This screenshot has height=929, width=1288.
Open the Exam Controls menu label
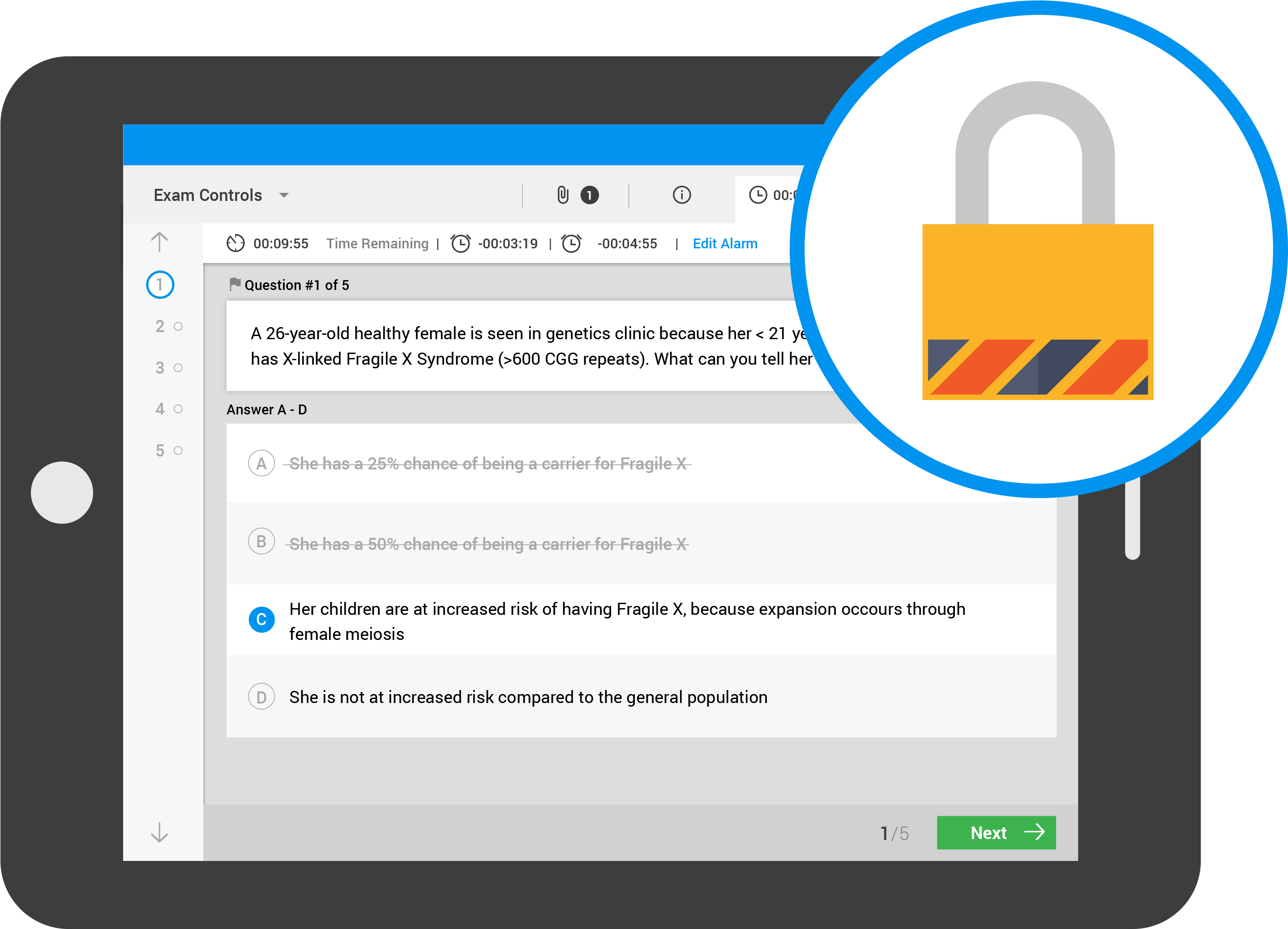click(208, 195)
